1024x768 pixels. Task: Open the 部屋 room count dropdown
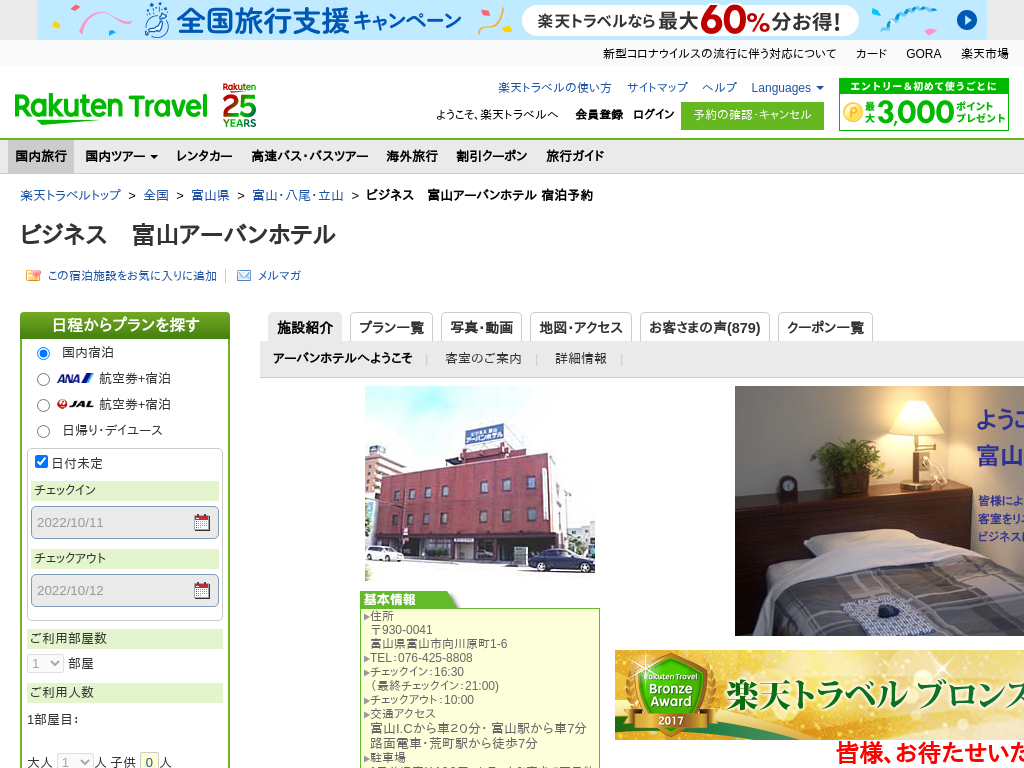coord(45,664)
